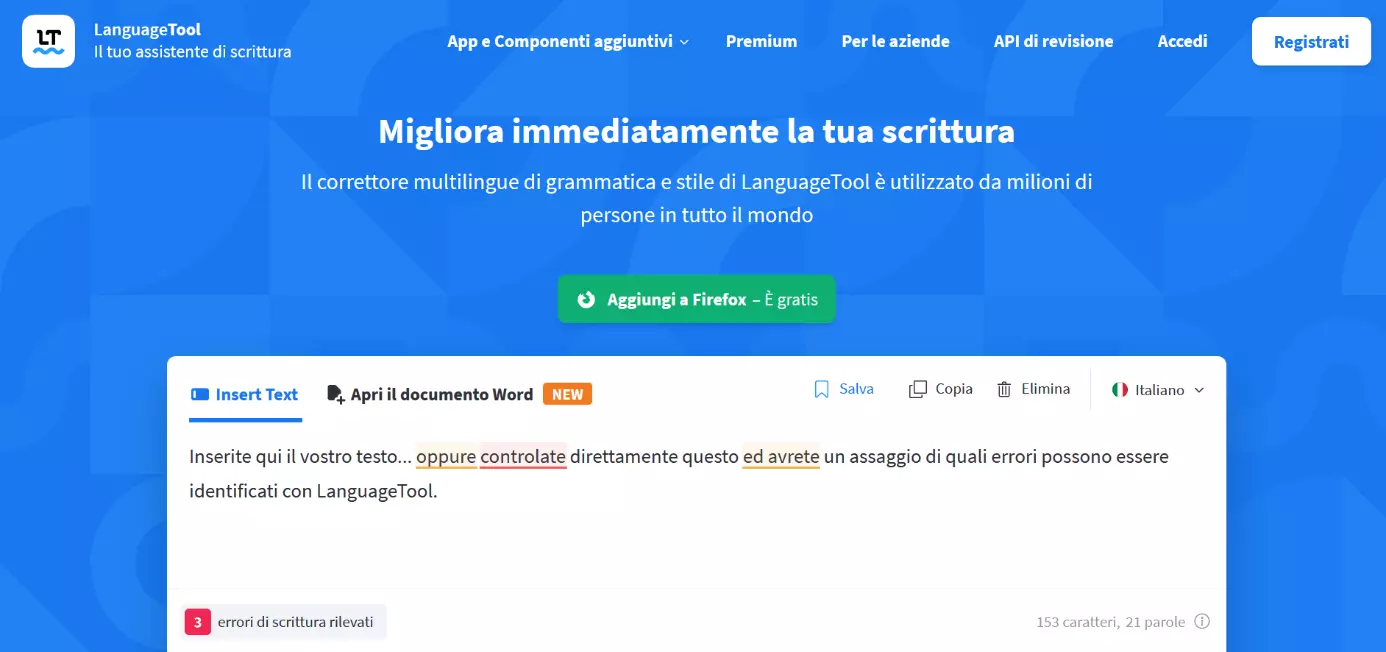Click the Italian flag icon
Image resolution: width=1386 pixels, height=652 pixels.
click(x=1120, y=390)
